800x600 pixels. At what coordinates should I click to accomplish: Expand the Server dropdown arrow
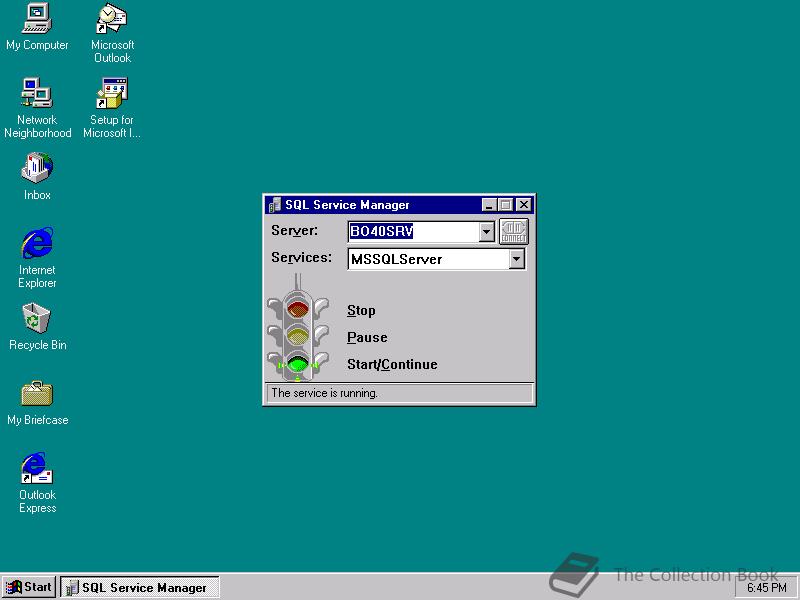pos(487,232)
